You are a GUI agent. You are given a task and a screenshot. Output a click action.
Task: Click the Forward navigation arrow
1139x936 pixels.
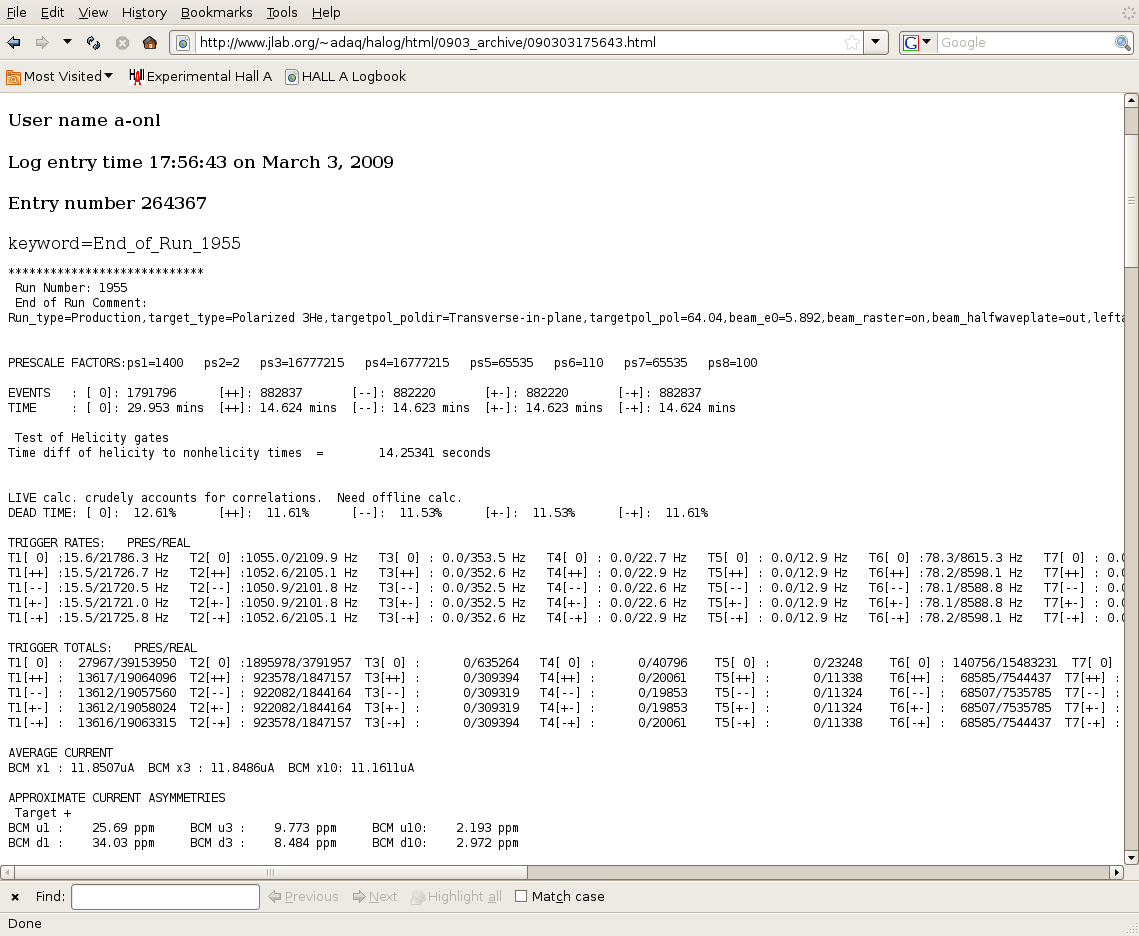point(42,43)
